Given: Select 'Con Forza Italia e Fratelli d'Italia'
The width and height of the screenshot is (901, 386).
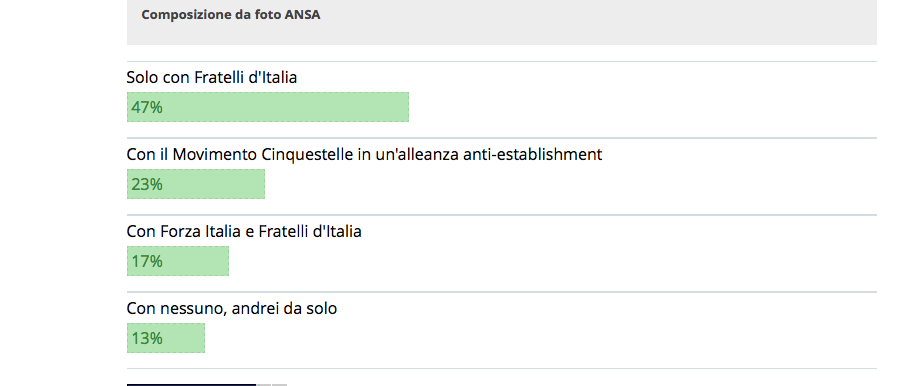Looking at the screenshot, I should (244, 231).
